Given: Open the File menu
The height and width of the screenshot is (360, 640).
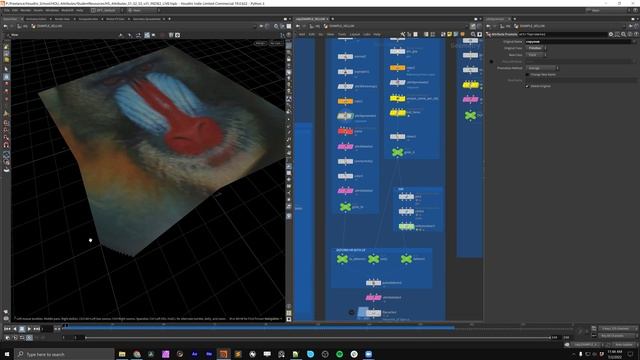Looking at the screenshot, I should (6, 10).
